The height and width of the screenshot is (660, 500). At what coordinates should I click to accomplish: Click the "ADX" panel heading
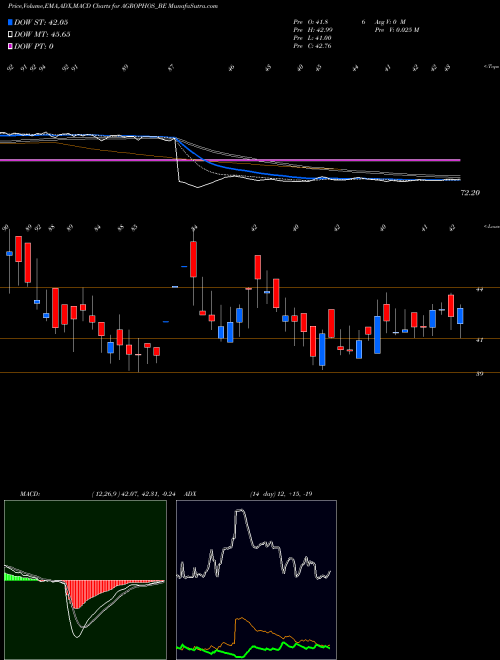pos(191,494)
